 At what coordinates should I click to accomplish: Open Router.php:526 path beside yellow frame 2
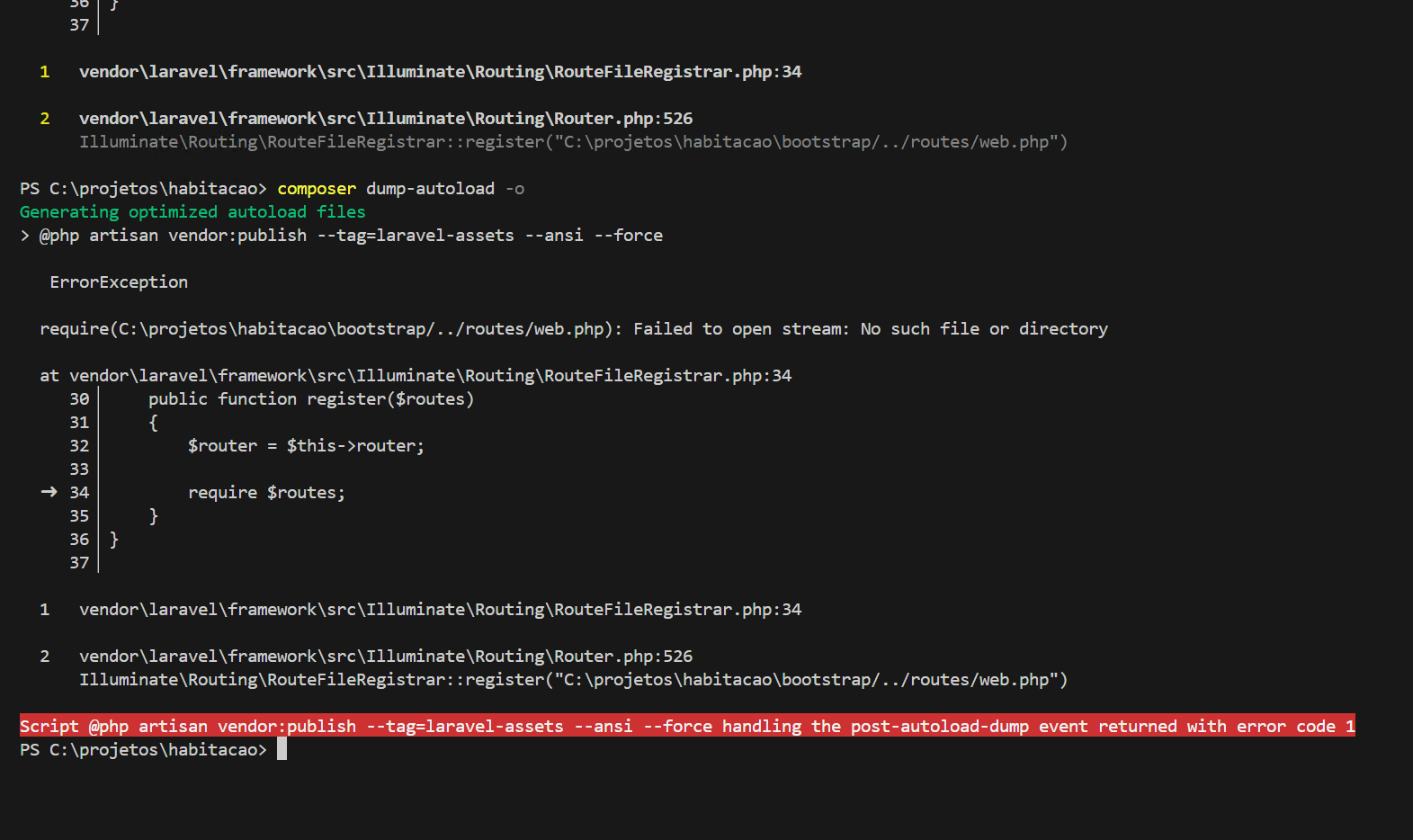coord(385,119)
